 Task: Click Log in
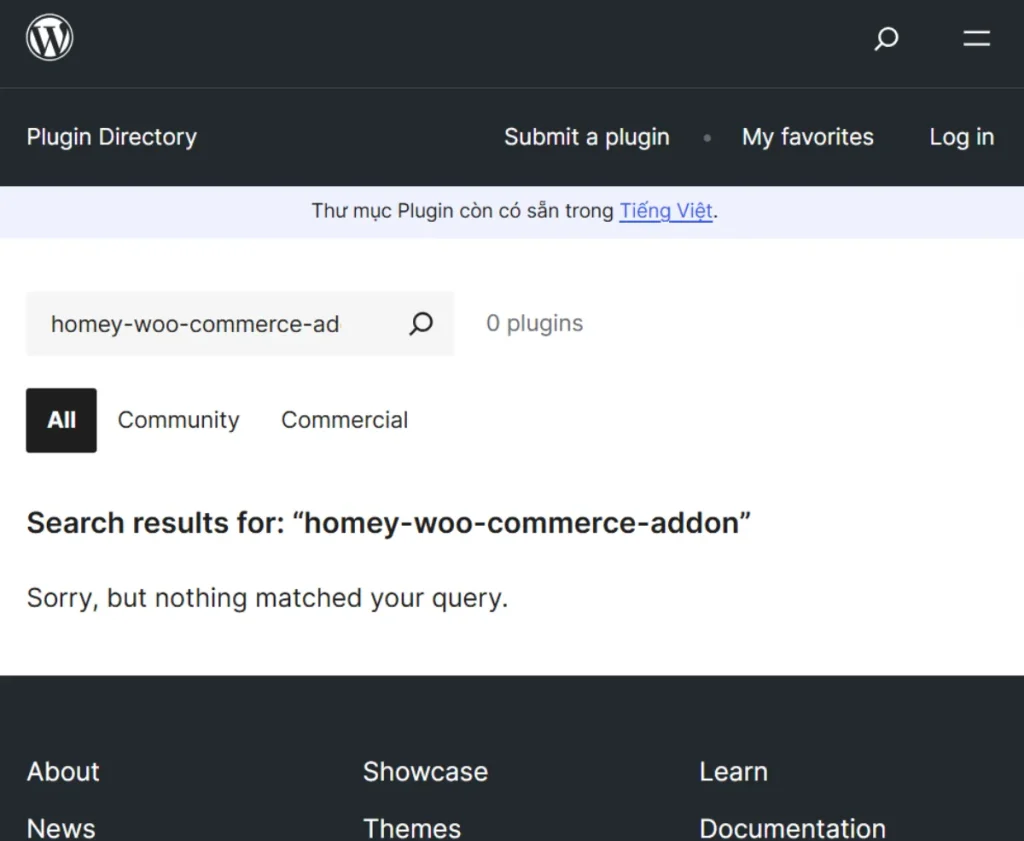(x=962, y=137)
